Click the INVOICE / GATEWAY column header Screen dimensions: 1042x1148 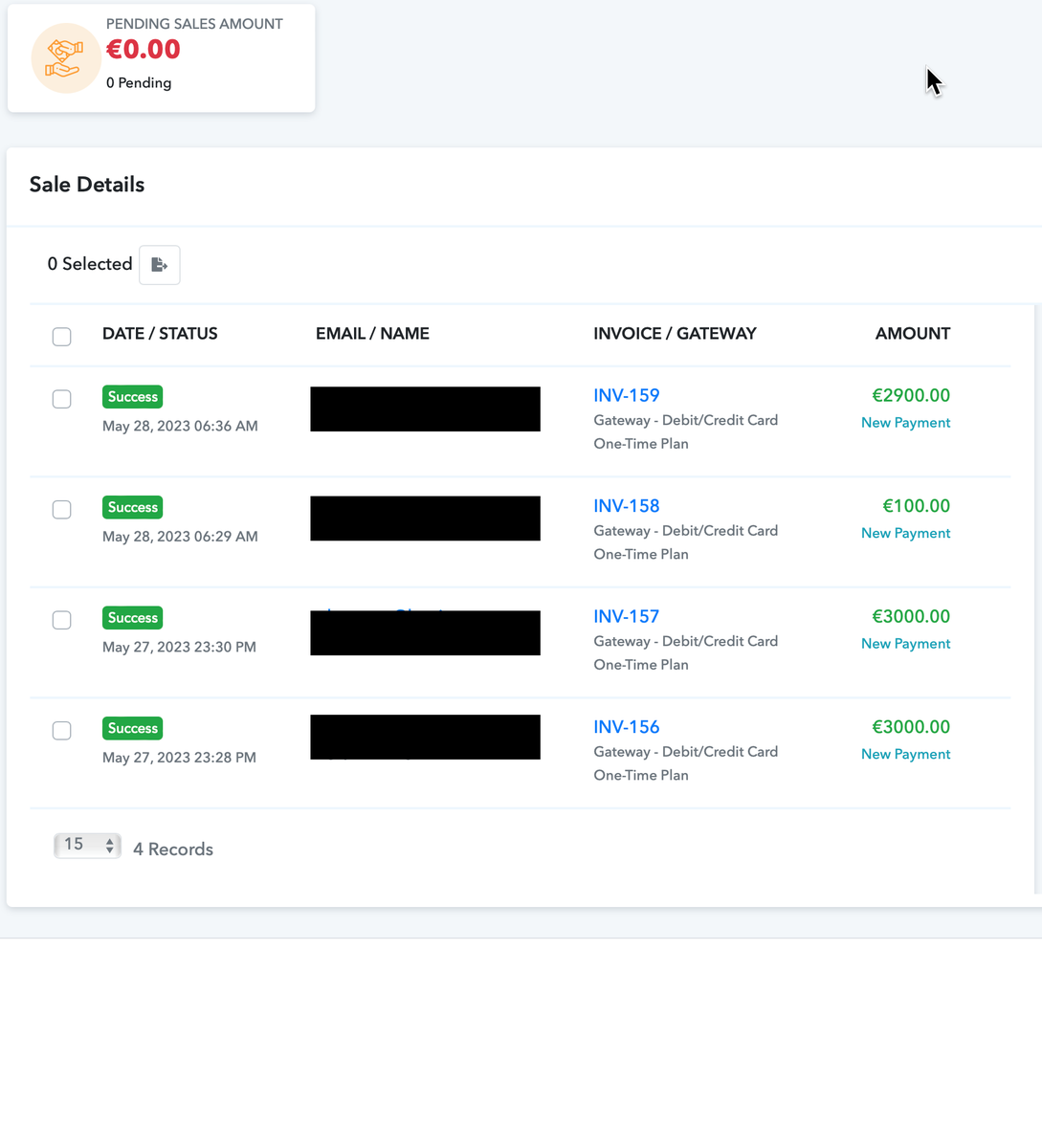coord(675,334)
